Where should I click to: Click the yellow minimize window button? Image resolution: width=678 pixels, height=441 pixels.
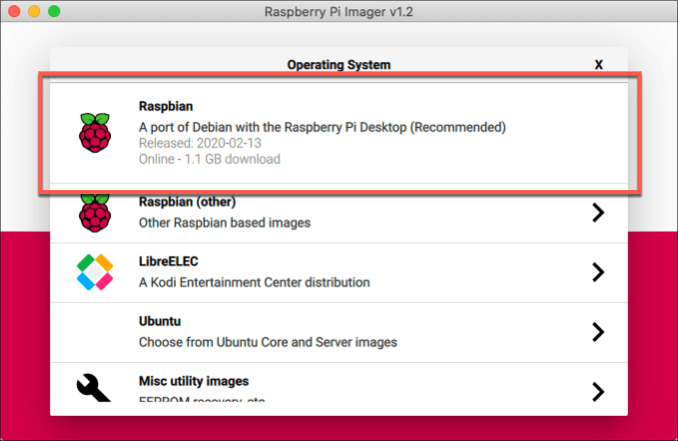pos(34,11)
